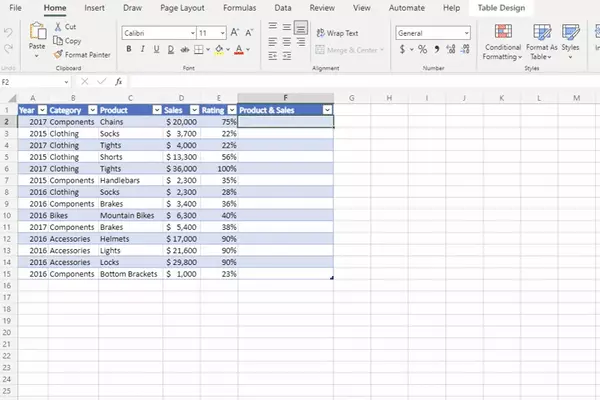This screenshot has width=600, height=400.
Task: Select cell containing Bottom Brackets
Action: 130,274
